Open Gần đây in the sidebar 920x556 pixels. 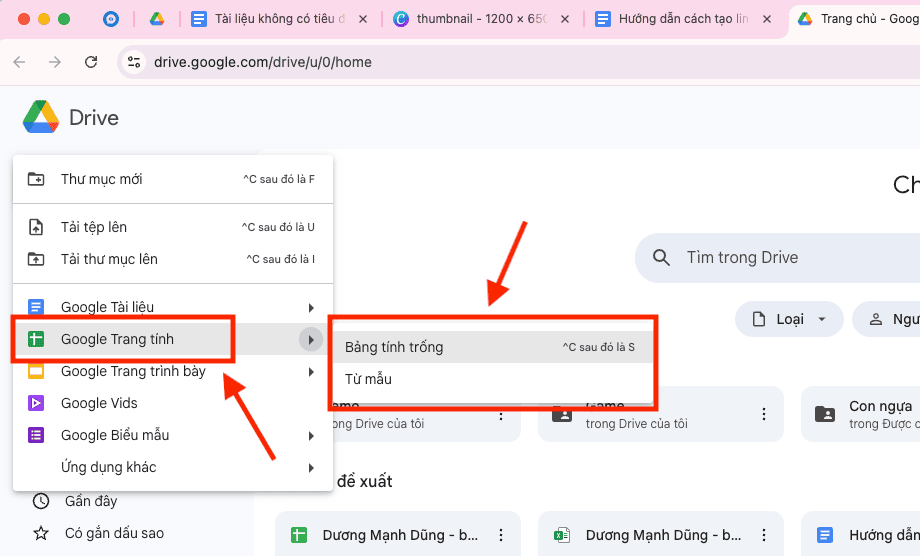click(x=91, y=501)
